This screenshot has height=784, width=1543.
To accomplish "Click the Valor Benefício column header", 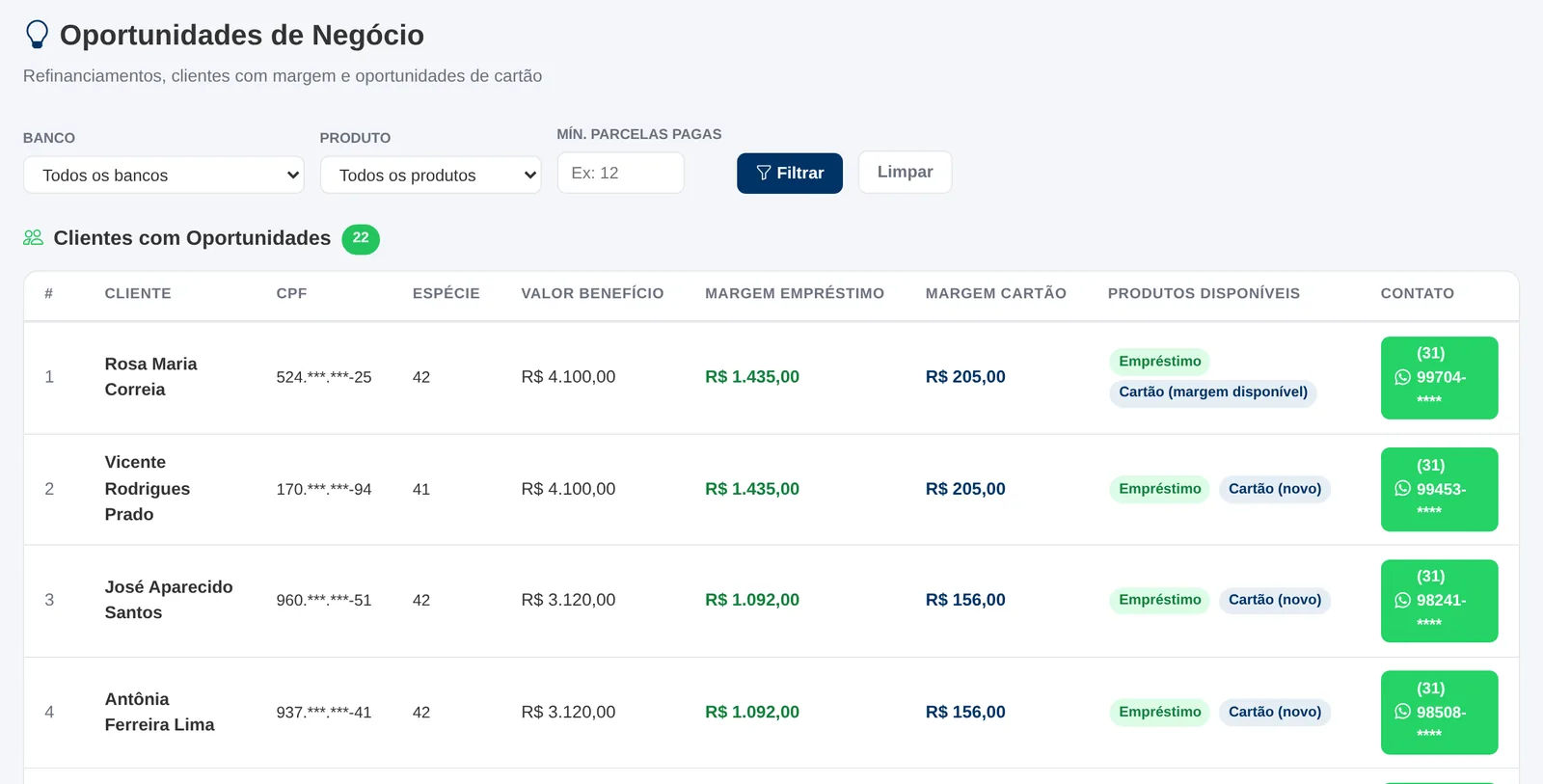I will tap(592, 293).
